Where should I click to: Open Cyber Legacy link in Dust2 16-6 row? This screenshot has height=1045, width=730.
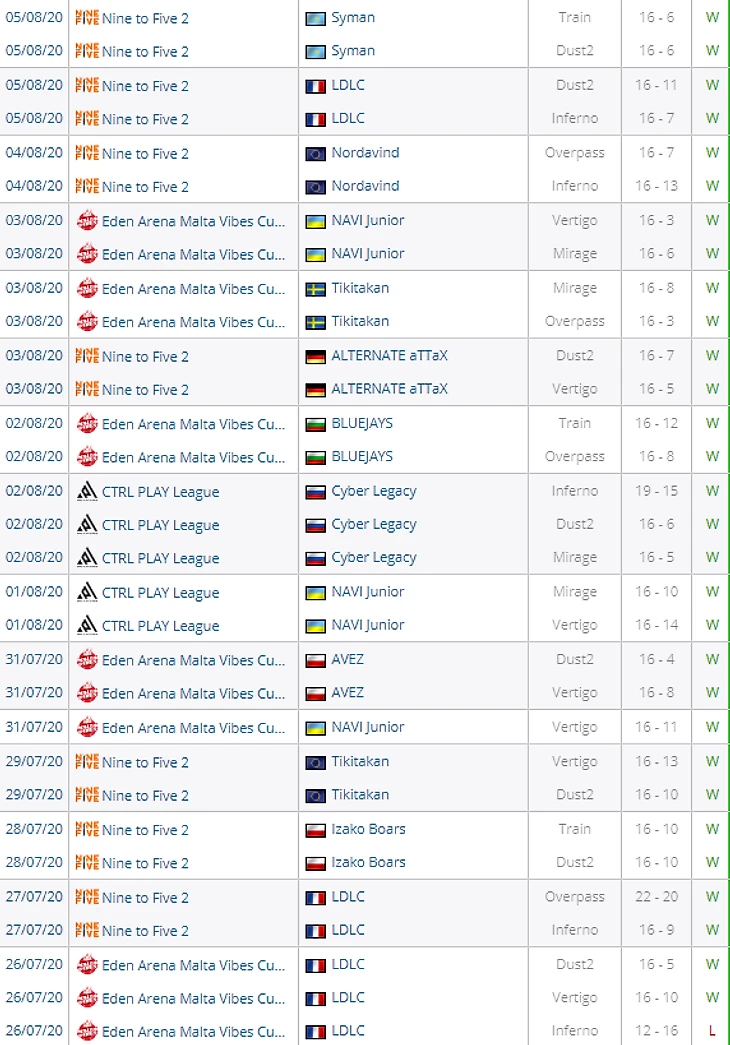[x=374, y=524]
